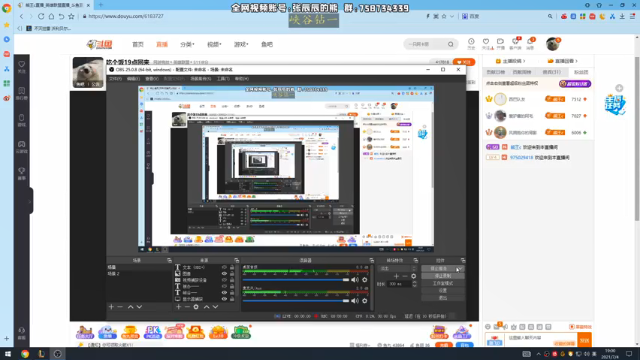
Task: Mute the 麦克风/Aux speaker icon
Action: pyautogui.click(x=355, y=301)
